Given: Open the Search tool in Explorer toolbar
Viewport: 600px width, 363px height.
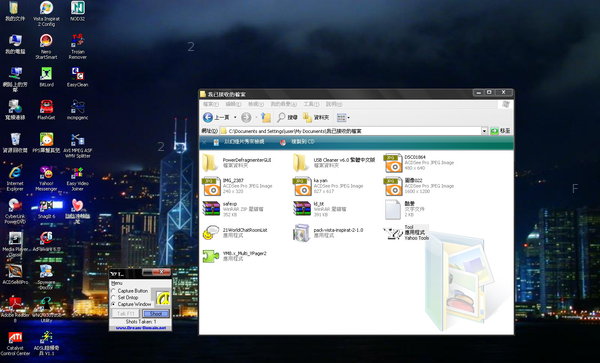Looking at the screenshot, I should click(287, 117).
